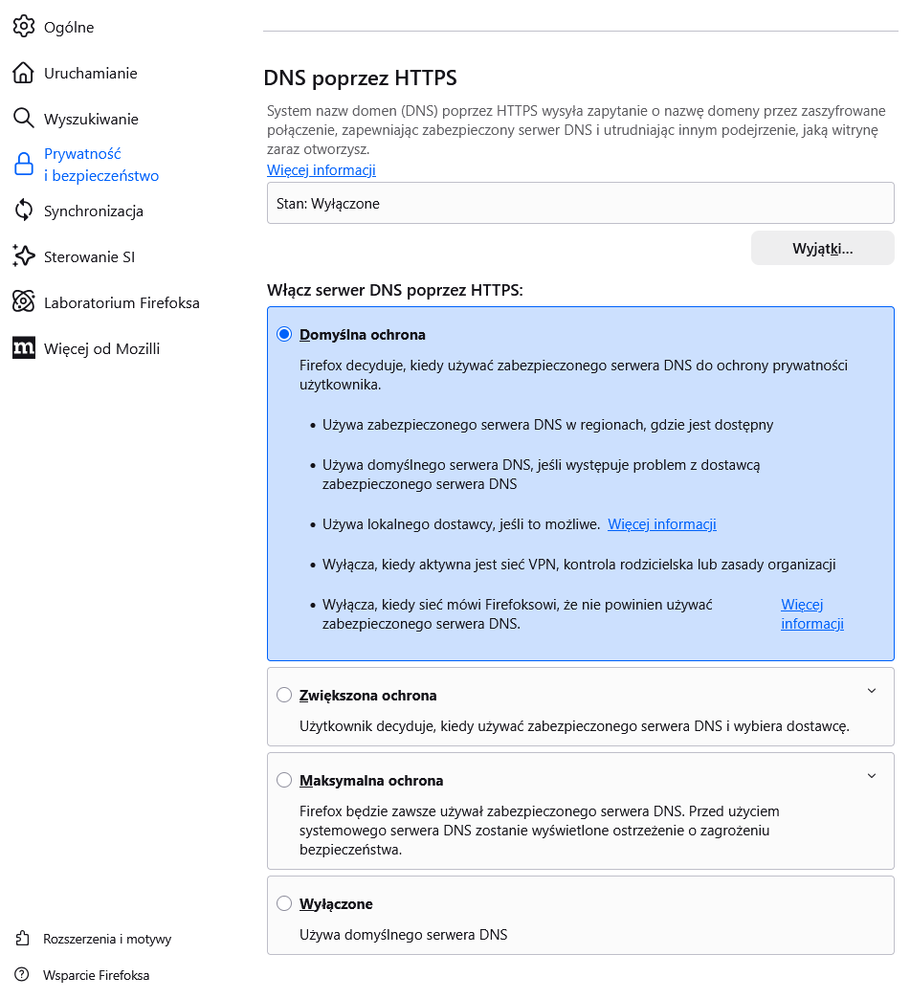Select the Maksymalna ochrona radio button
The height and width of the screenshot is (999, 910).
[284, 780]
